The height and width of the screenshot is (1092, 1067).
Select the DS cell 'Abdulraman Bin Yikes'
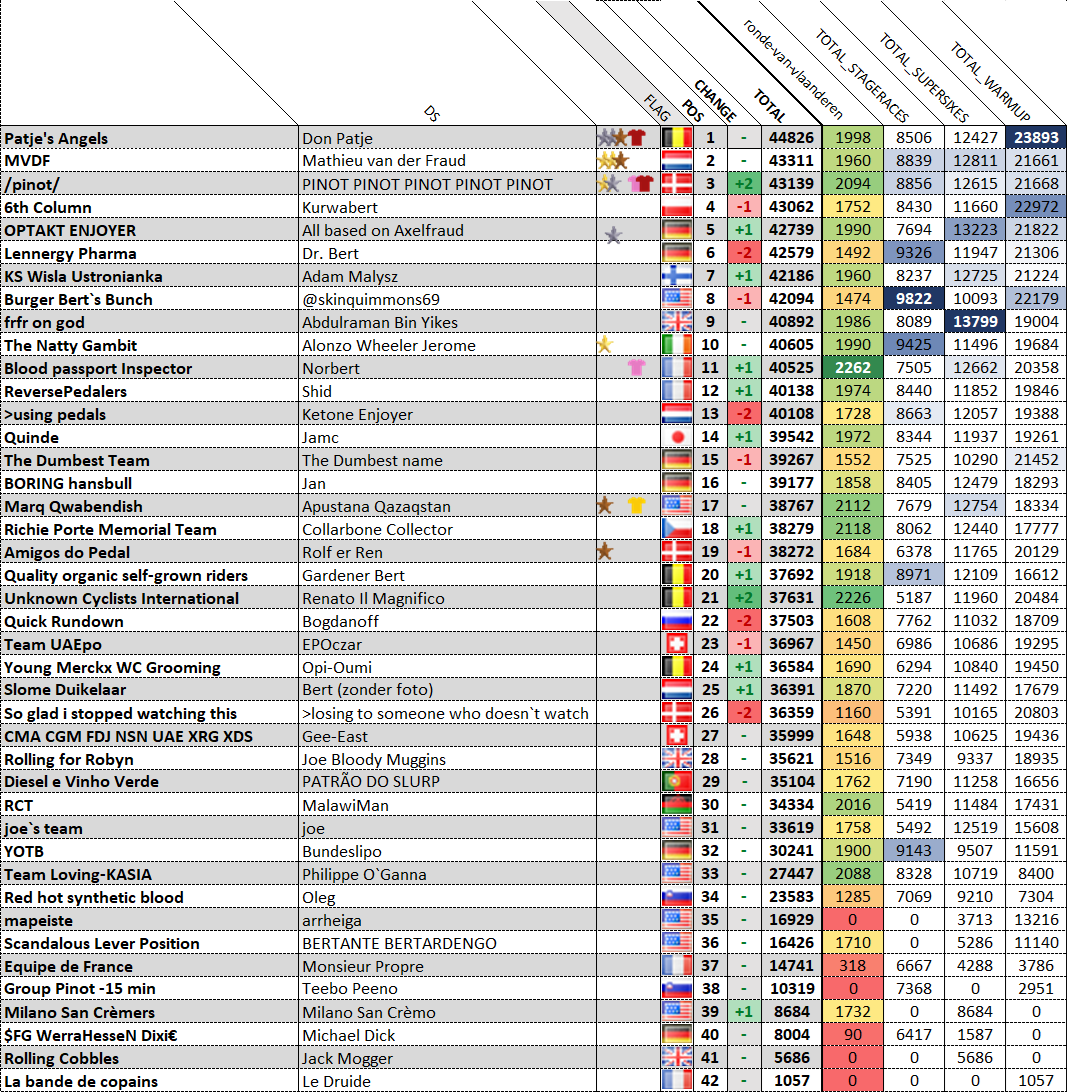tap(447, 322)
